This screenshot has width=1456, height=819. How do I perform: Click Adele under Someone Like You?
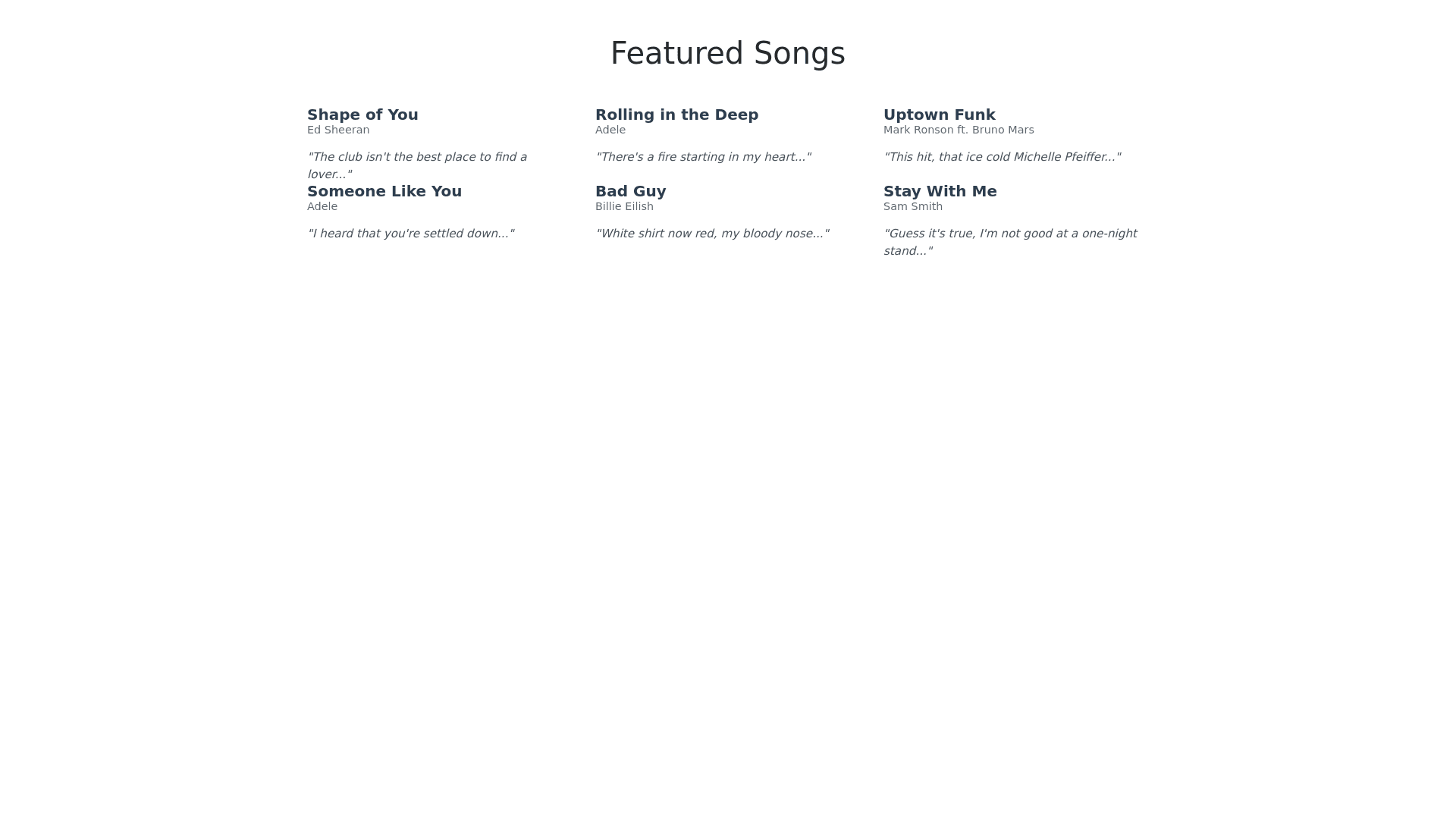pyautogui.click(x=322, y=206)
